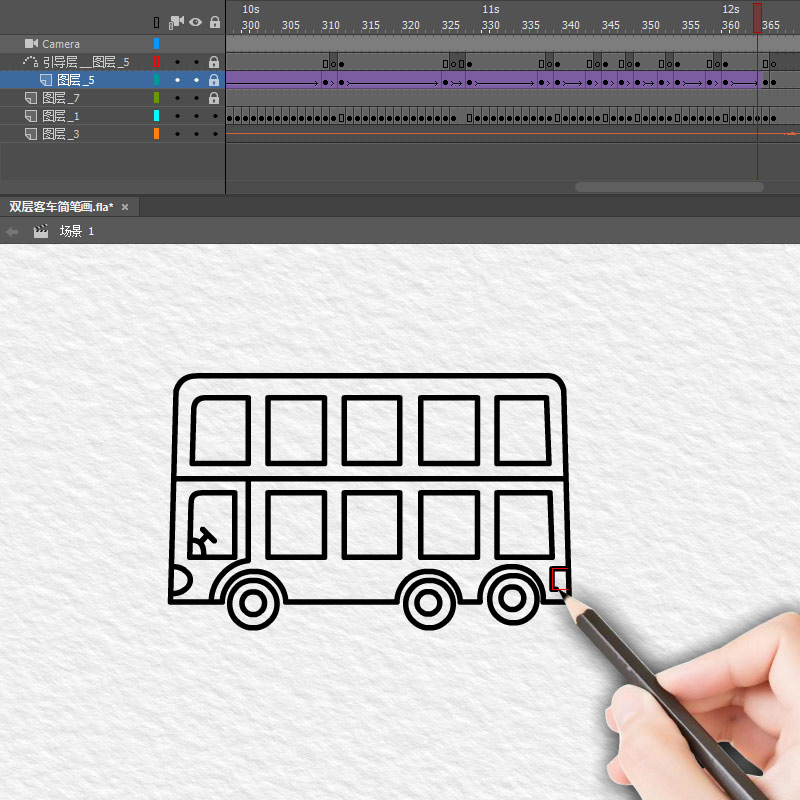The width and height of the screenshot is (800, 800).
Task: Click the layer icon of 图层_7
Action: [x=31, y=98]
